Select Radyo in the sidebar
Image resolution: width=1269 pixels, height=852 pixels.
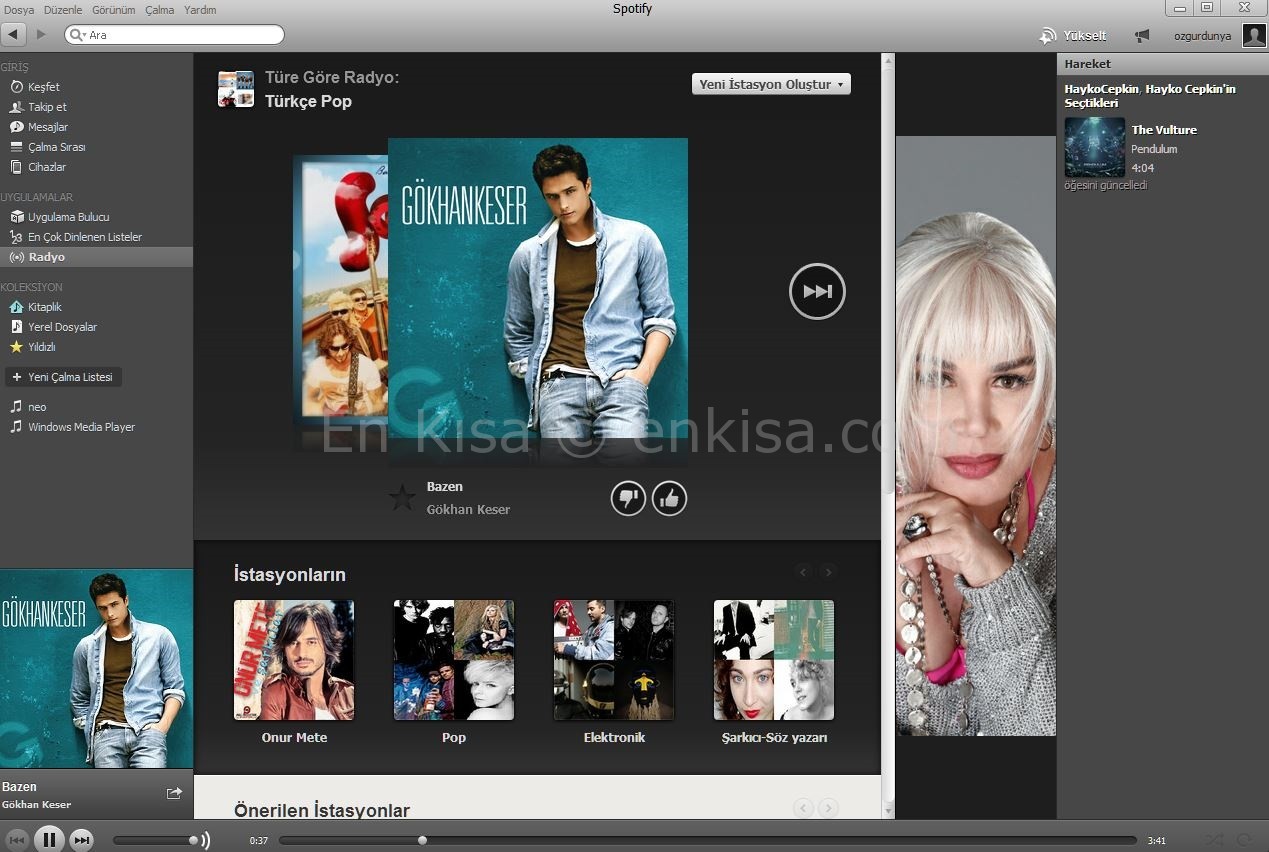coord(96,257)
